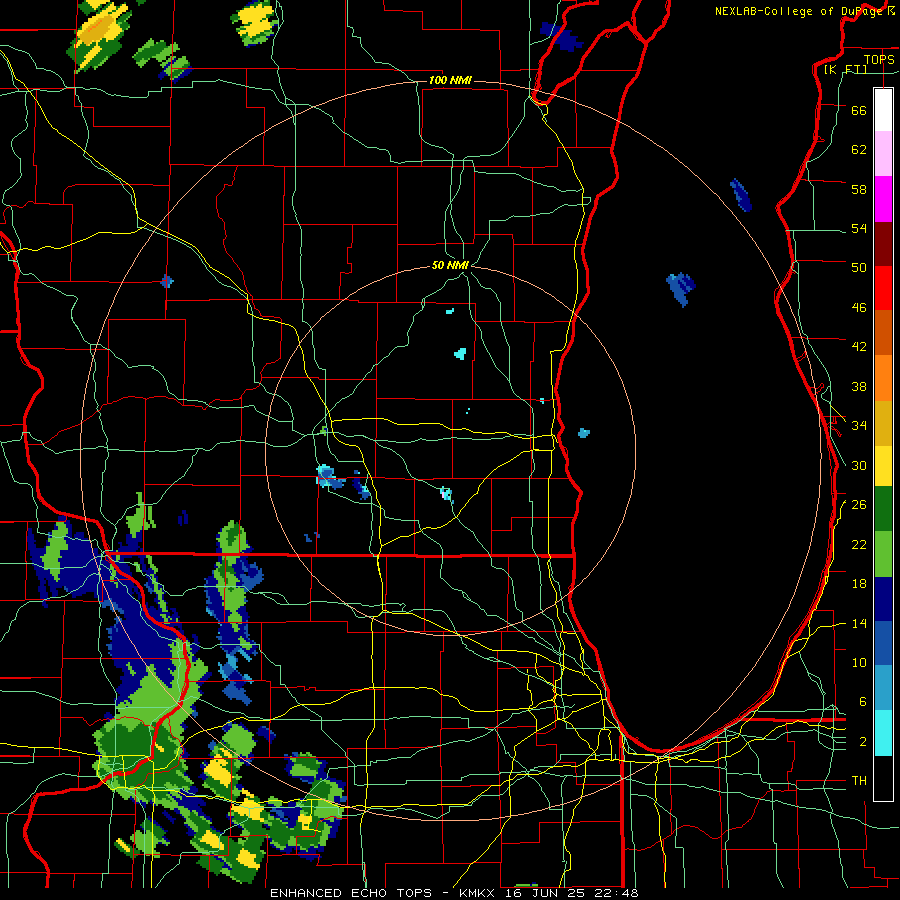Click the 'NEXLAB-College of DuPage' credit text
Screen dimensions: 900x900
[x=798, y=11]
